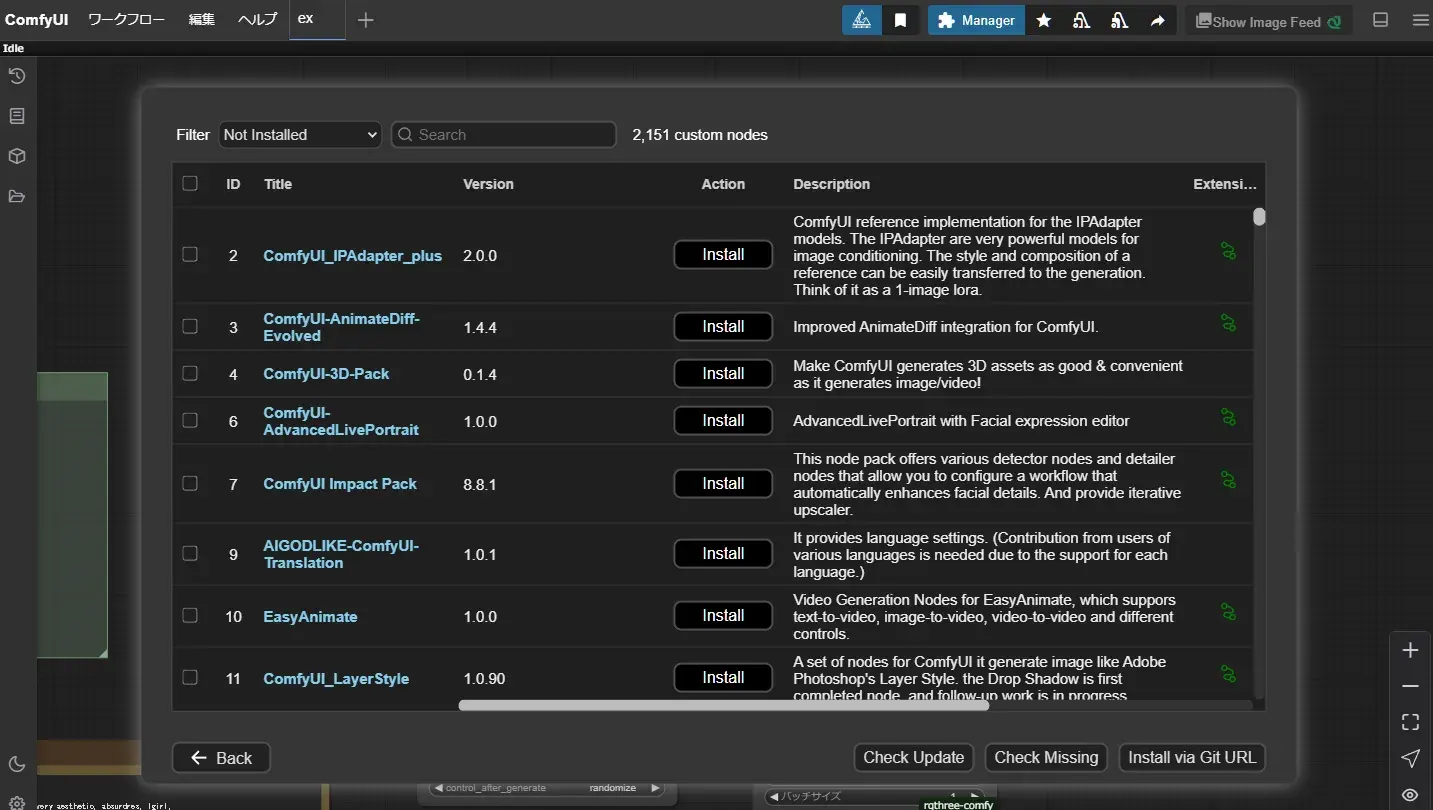Open the workflows folder sidebar icon
Screen dimensions: 1433x810
[x=17, y=196]
